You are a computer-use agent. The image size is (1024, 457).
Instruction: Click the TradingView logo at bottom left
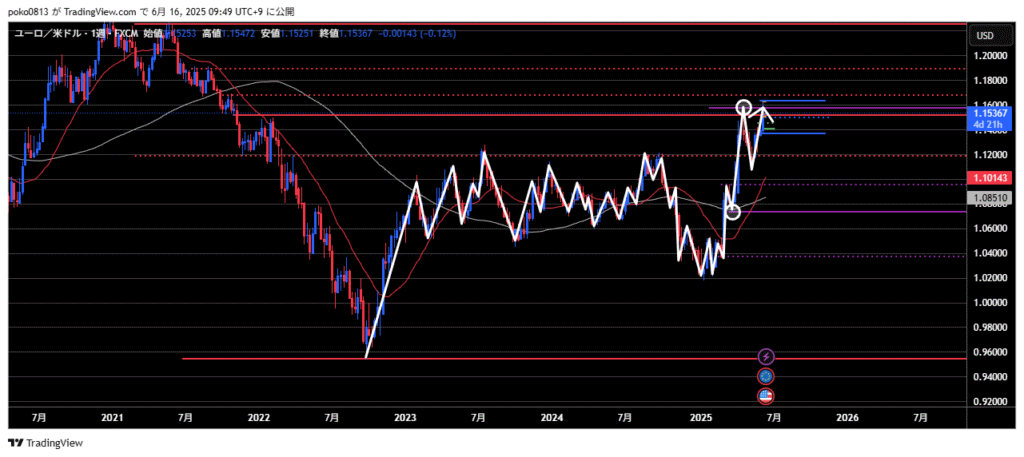[x=46, y=443]
